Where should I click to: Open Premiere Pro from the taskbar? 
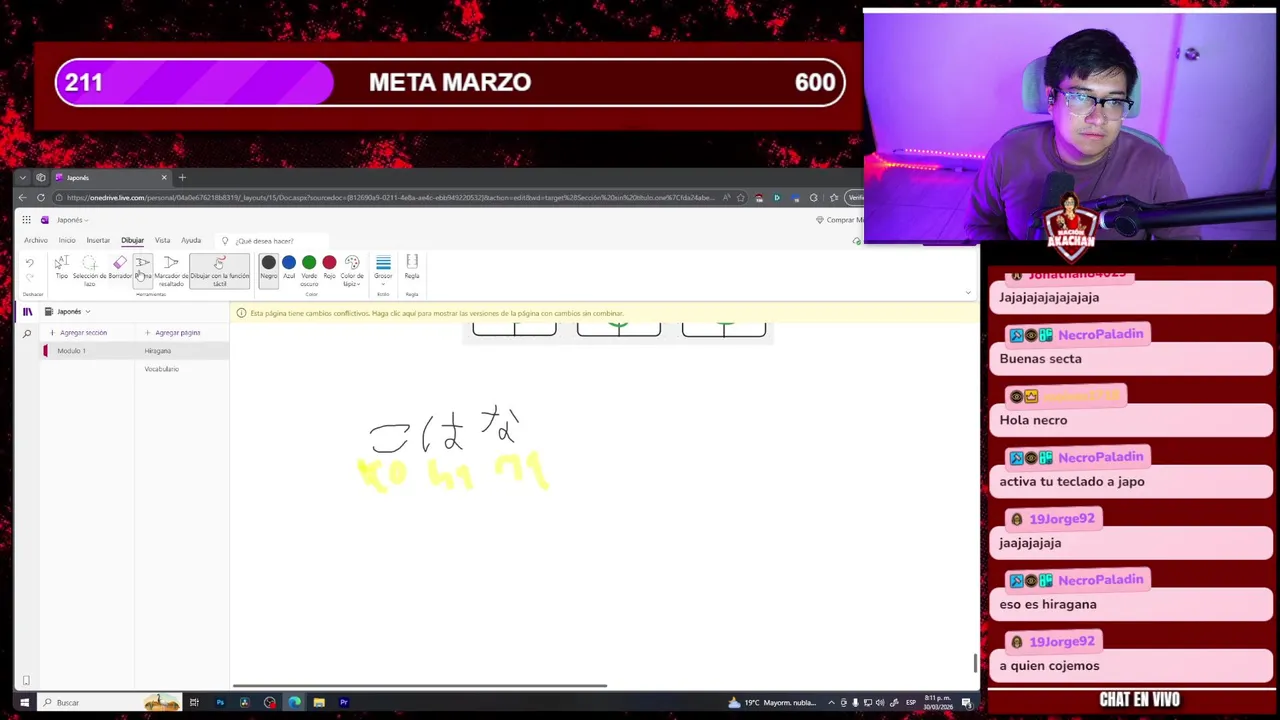pos(344,703)
